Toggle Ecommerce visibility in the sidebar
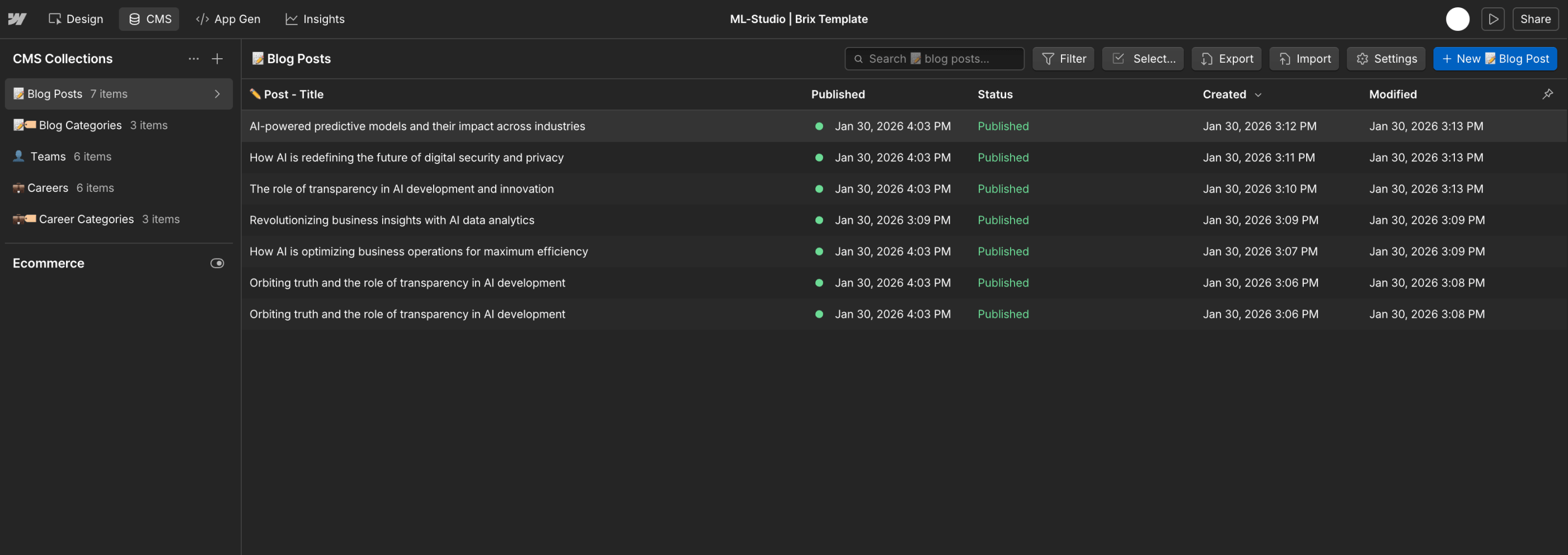 217,263
